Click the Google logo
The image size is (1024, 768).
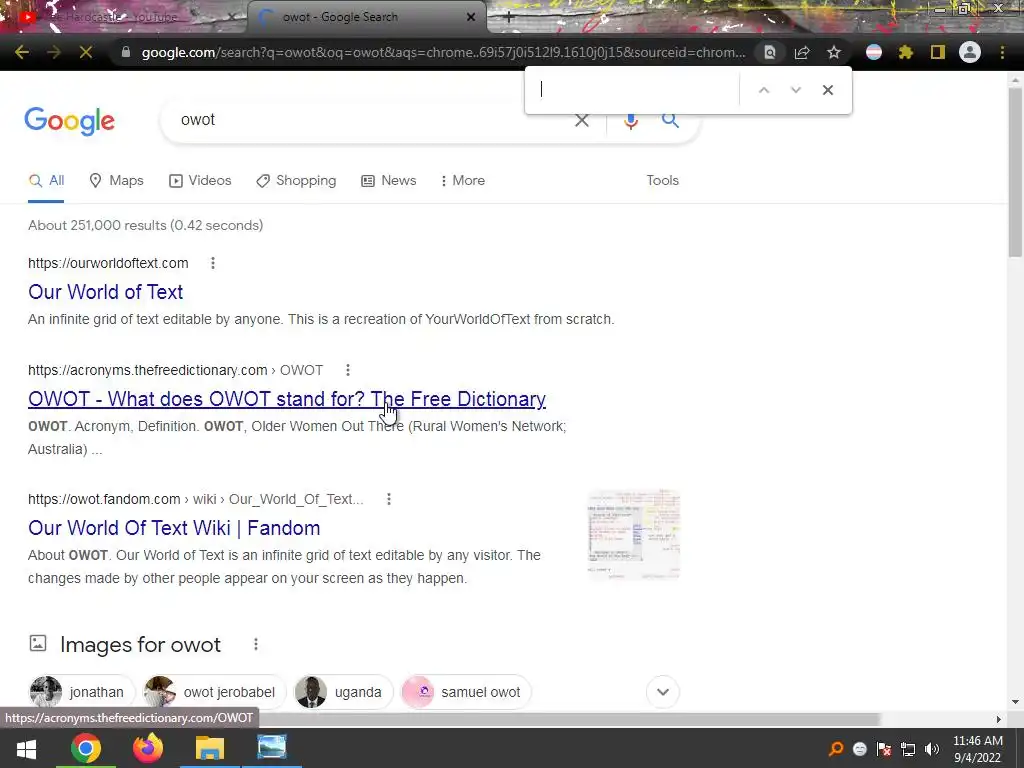click(x=69, y=121)
